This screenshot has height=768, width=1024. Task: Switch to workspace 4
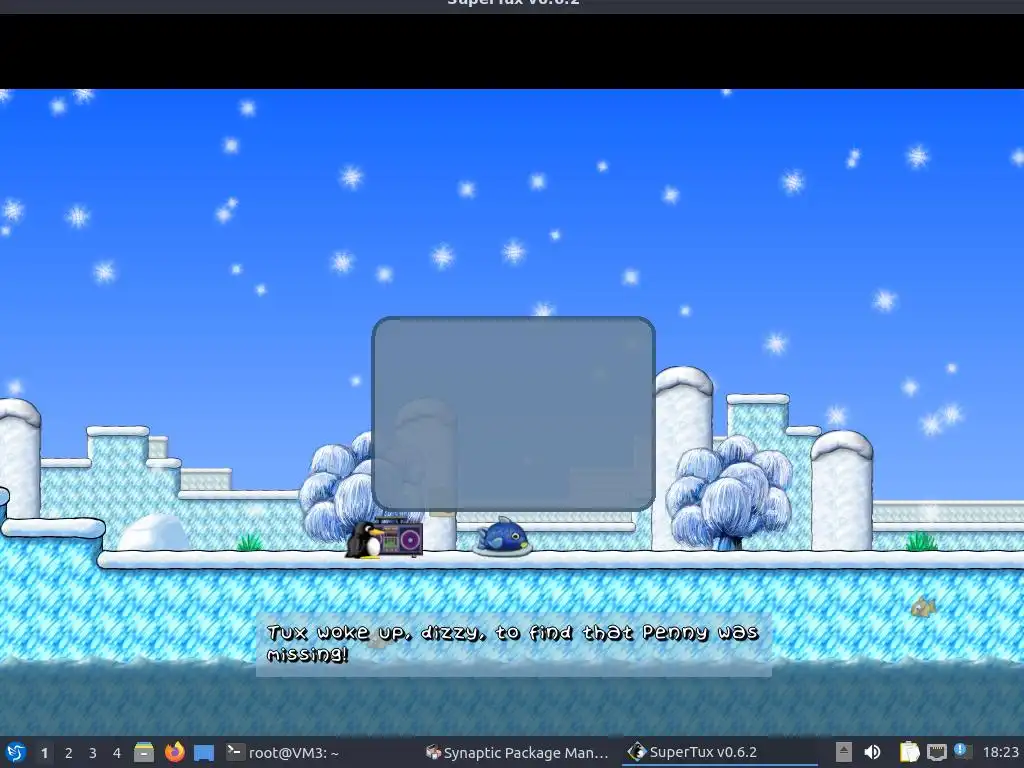click(117, 753)
